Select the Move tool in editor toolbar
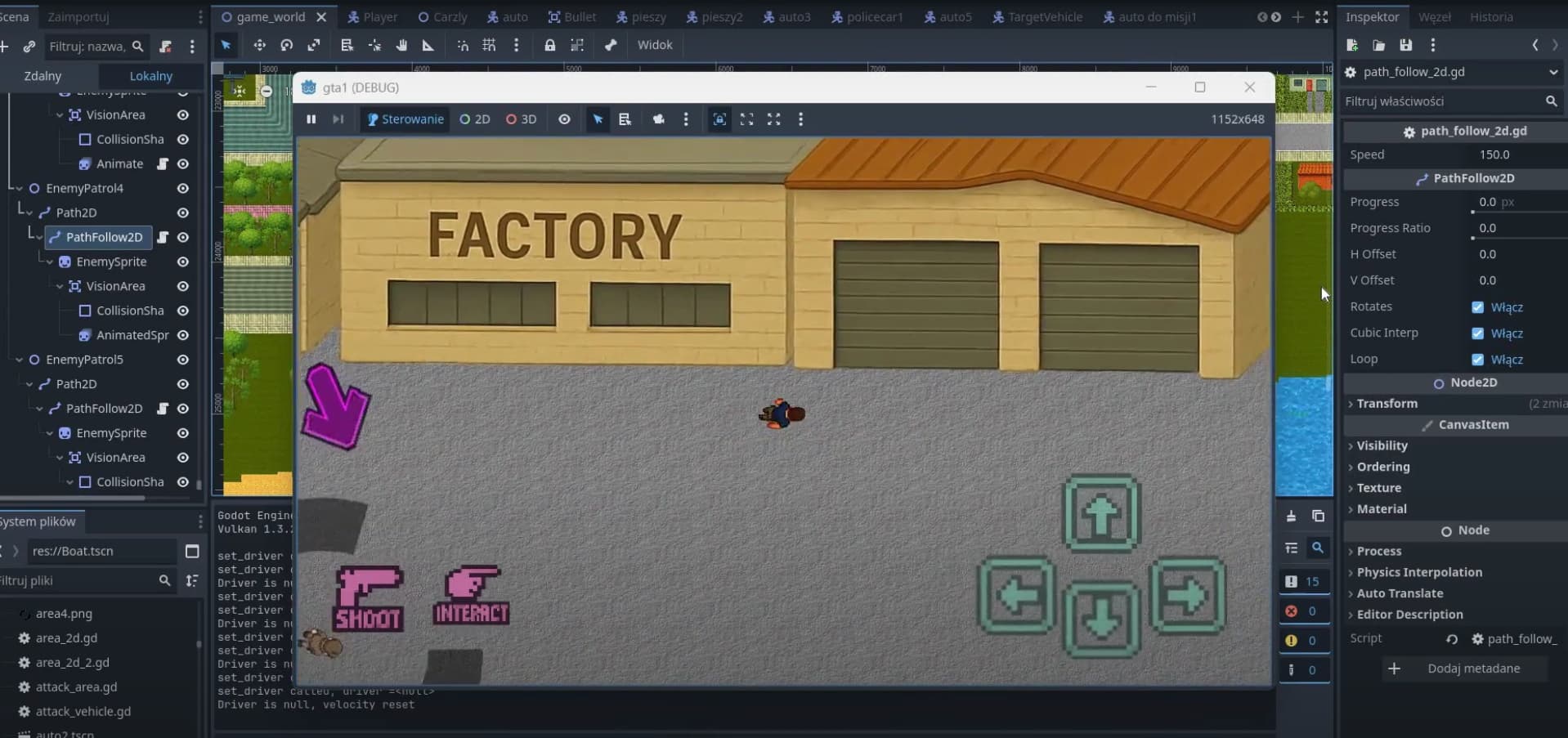 click(x=259, y=46)
